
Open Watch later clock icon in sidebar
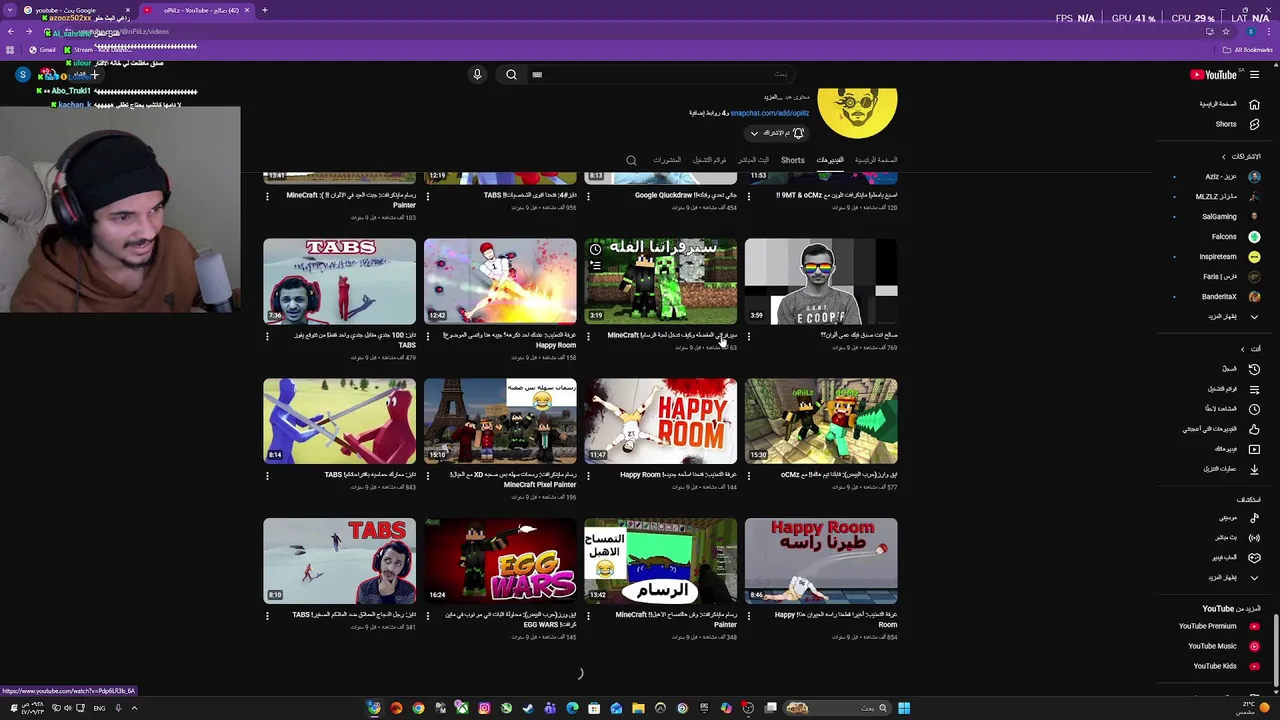(1254, 409)
